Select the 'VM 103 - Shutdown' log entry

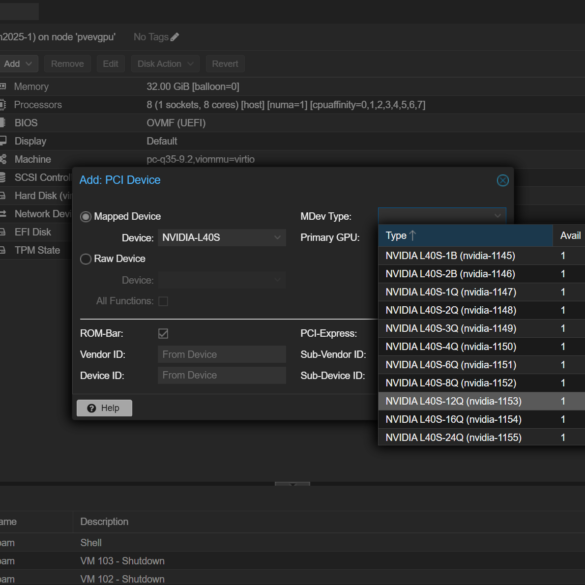tap(122, 561)
